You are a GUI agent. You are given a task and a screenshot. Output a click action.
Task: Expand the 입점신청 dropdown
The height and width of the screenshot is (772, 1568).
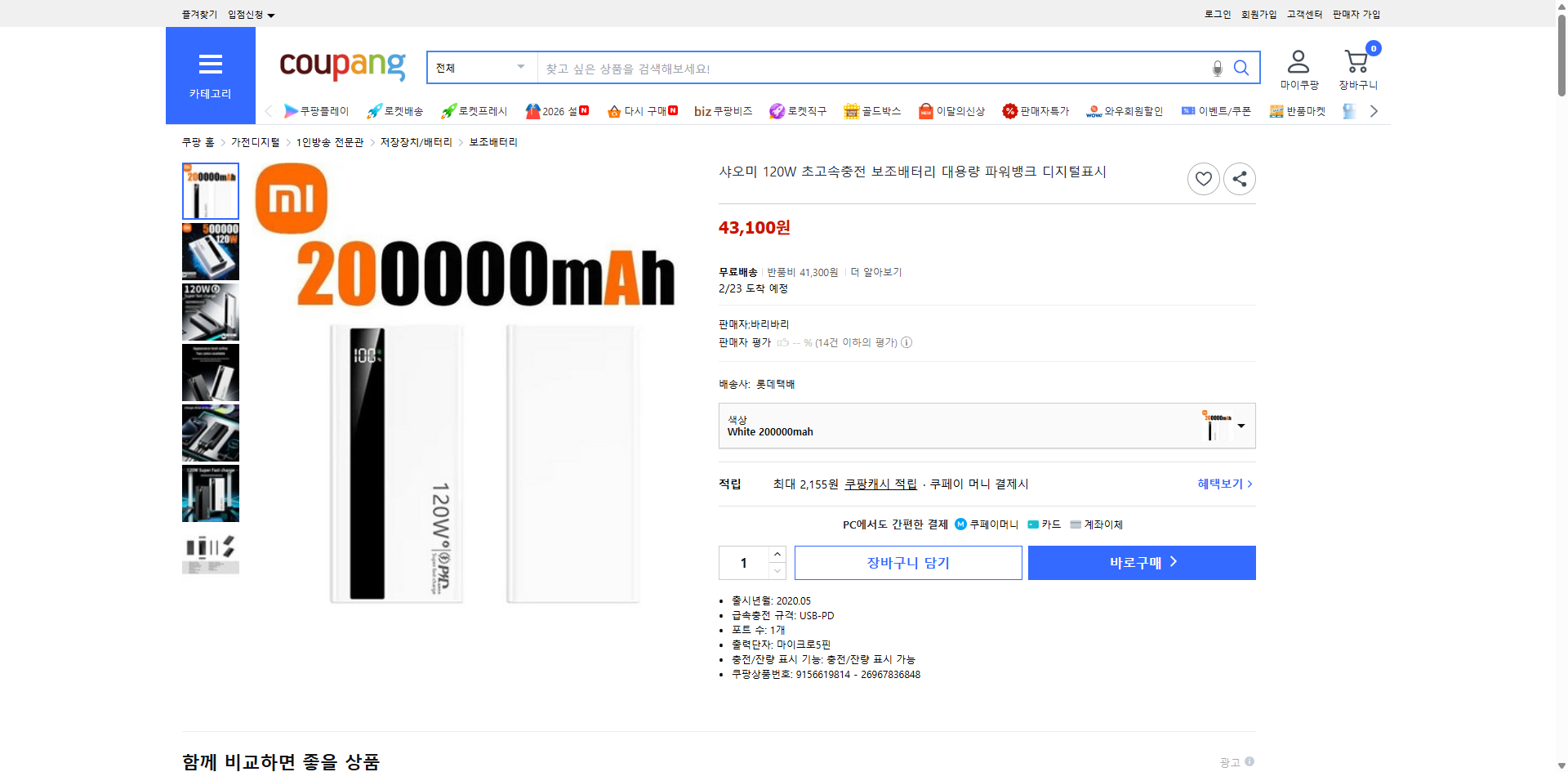249,14
